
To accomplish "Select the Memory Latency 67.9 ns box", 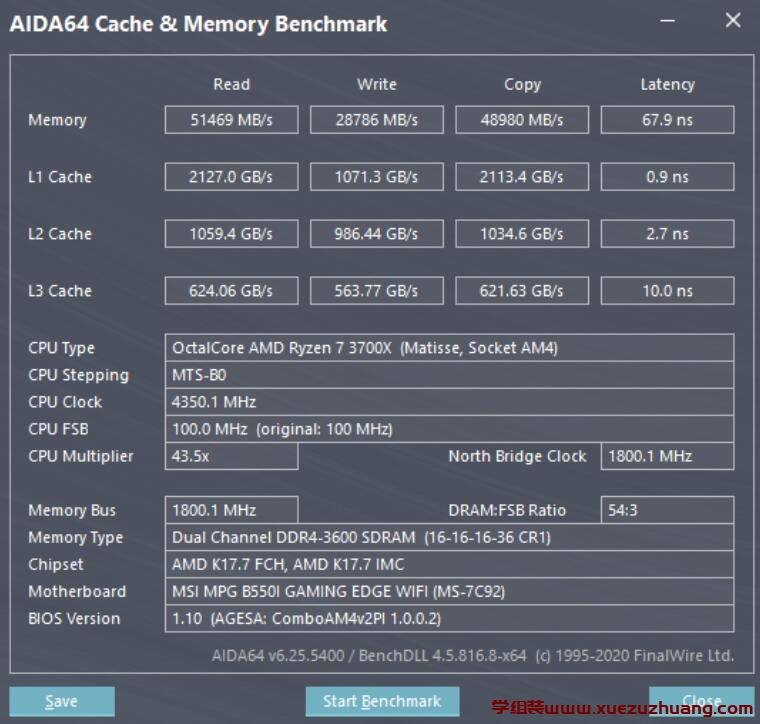I will coord(667,120).
